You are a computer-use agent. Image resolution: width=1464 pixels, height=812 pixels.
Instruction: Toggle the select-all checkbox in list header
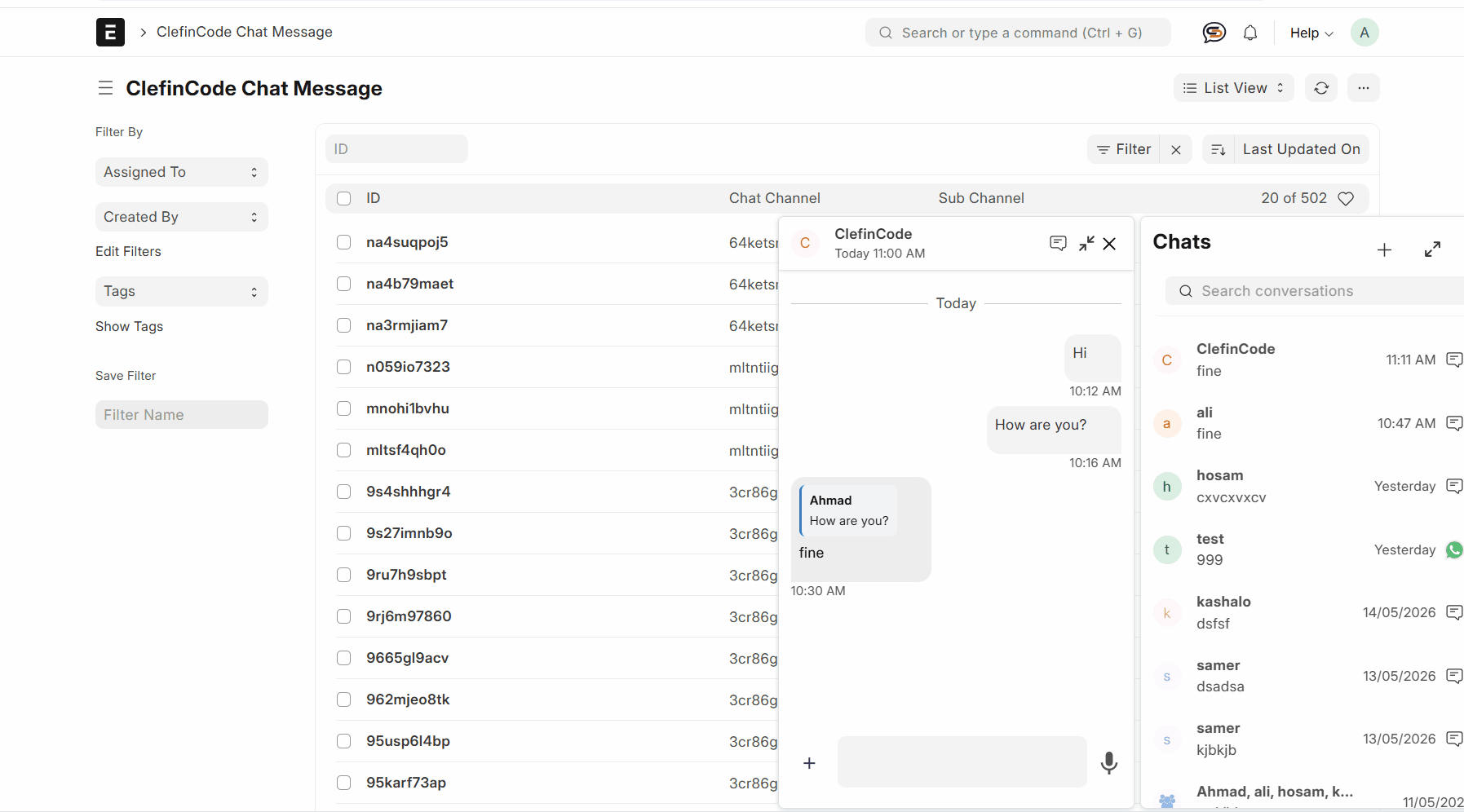(344, 198)
